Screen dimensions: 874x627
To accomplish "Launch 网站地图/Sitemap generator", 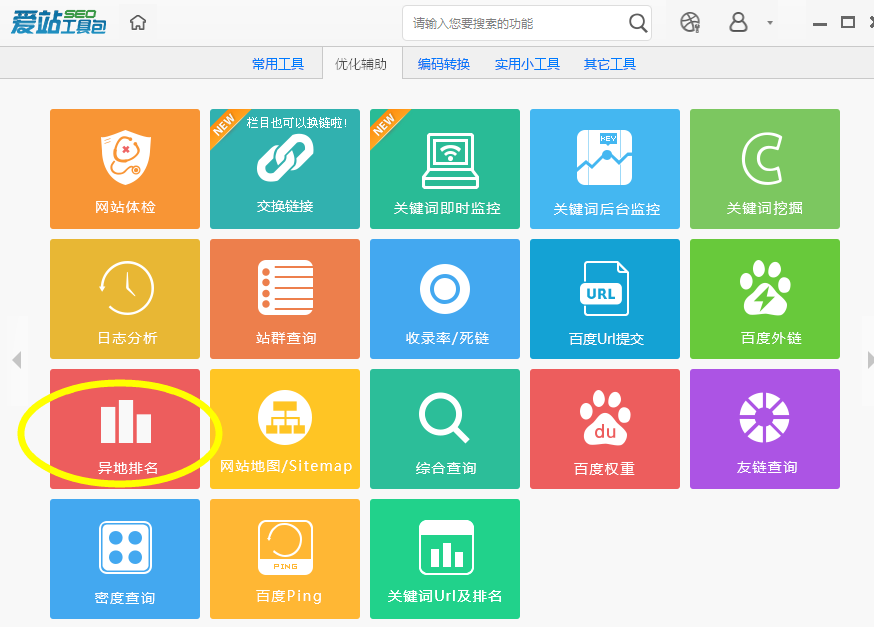I will tap(284, 428).
